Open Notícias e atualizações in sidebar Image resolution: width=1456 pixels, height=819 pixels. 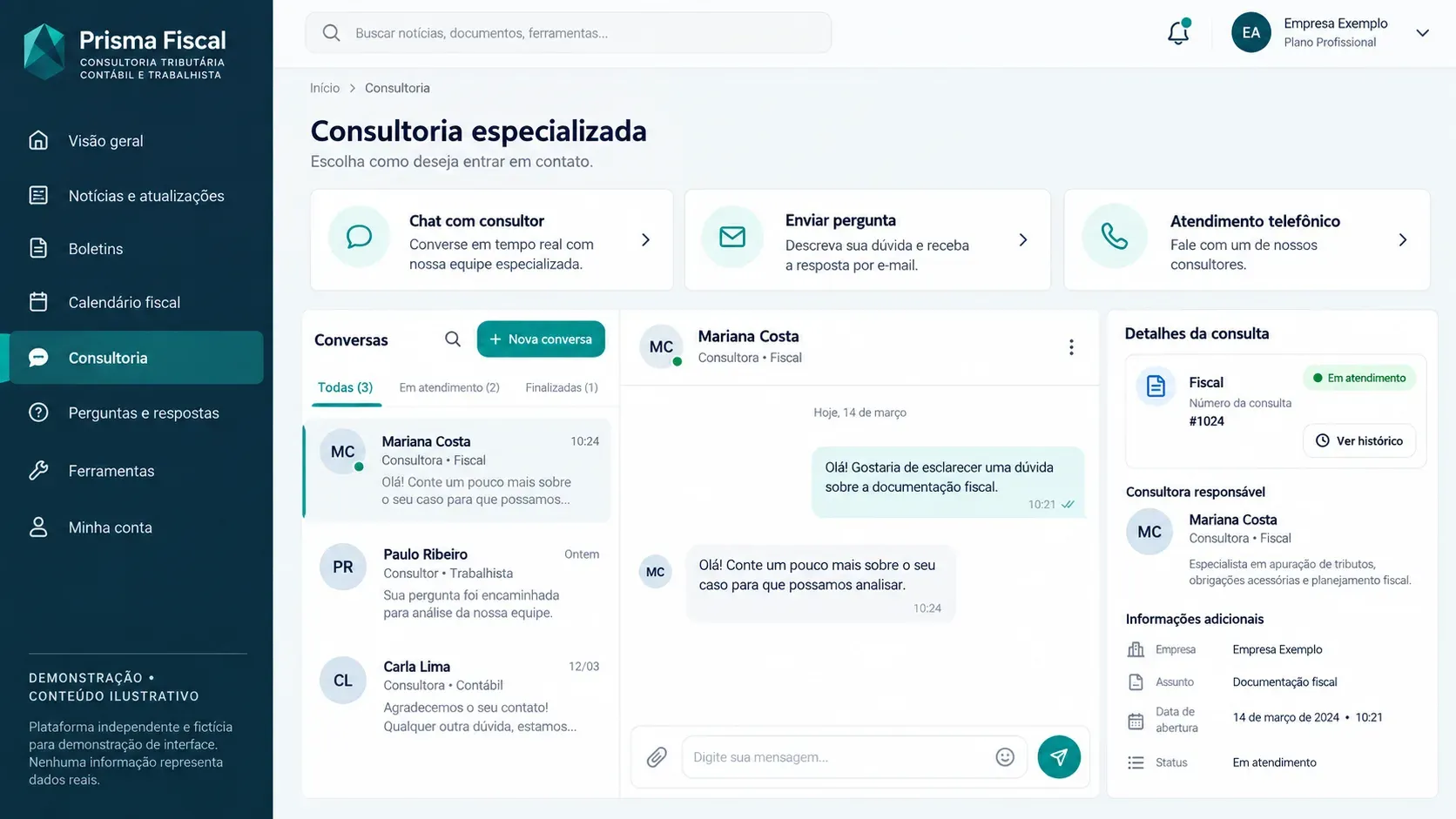[x=137, y=196]
